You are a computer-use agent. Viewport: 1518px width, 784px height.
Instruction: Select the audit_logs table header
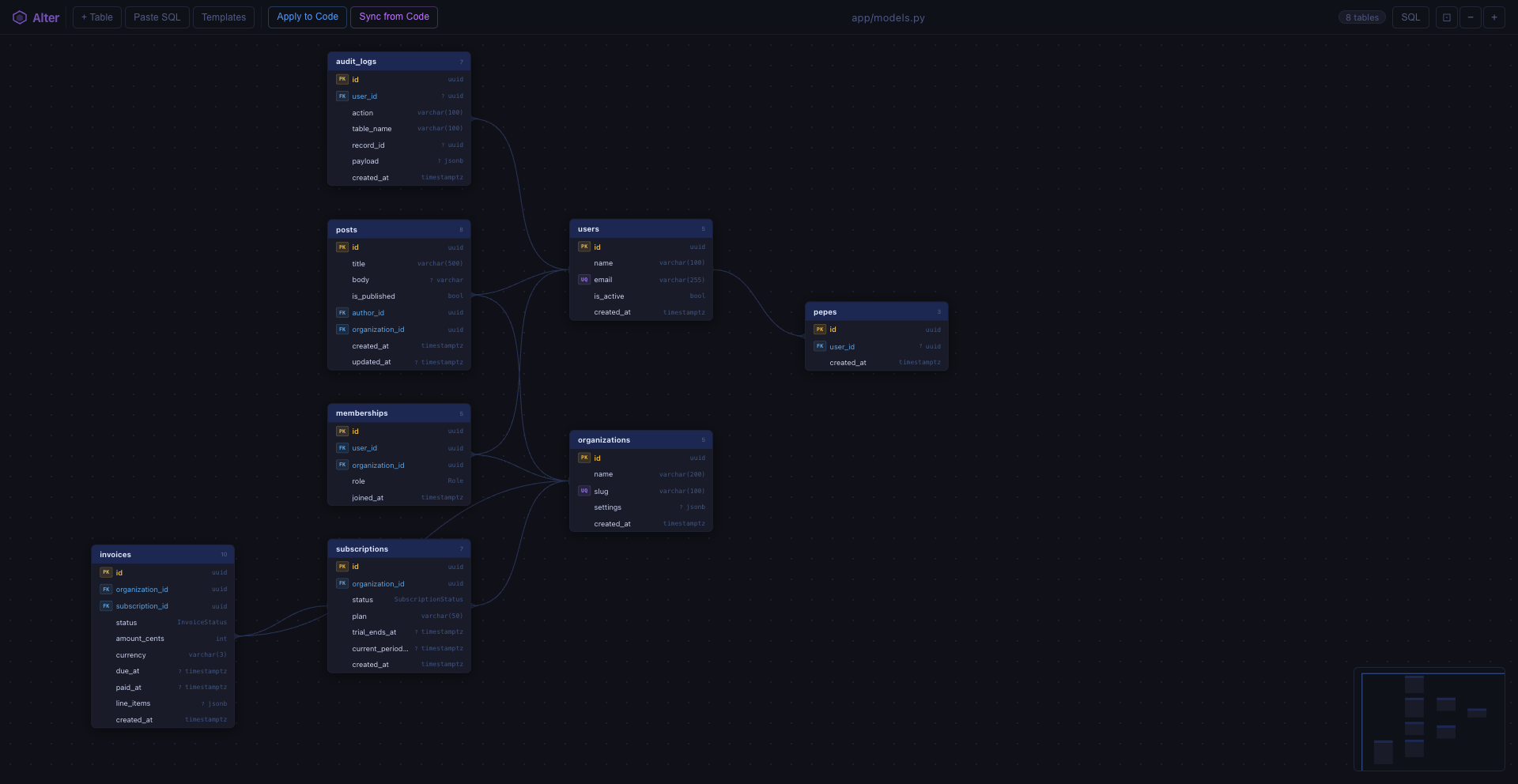point(399,62)
